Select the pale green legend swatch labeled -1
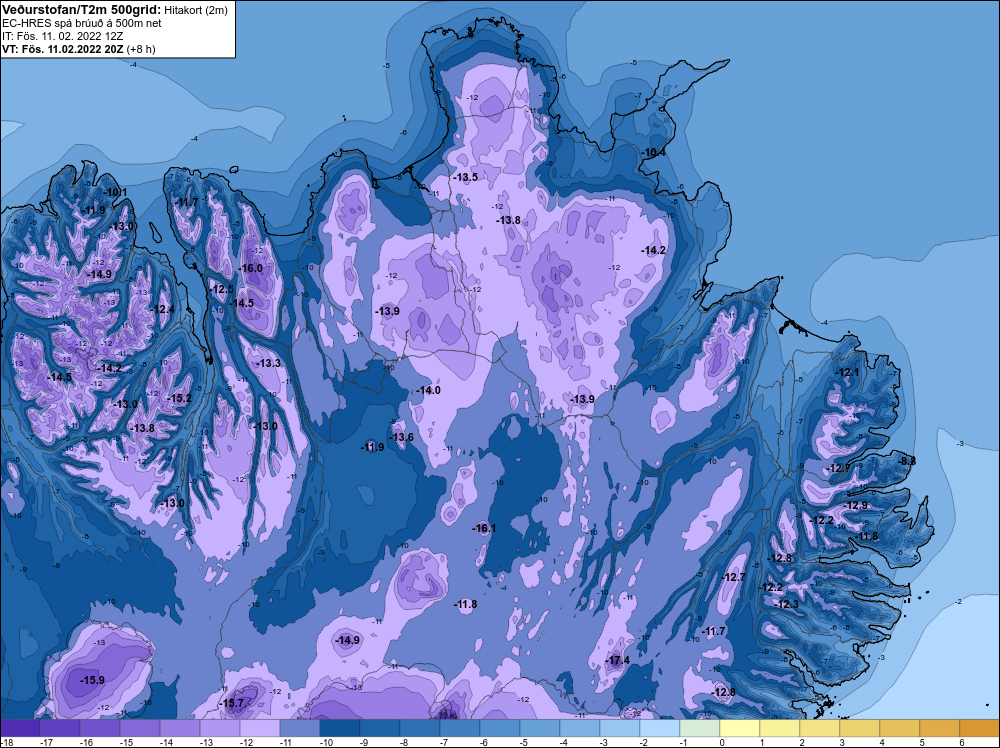The image size is (1000, 748). point(700,728)
